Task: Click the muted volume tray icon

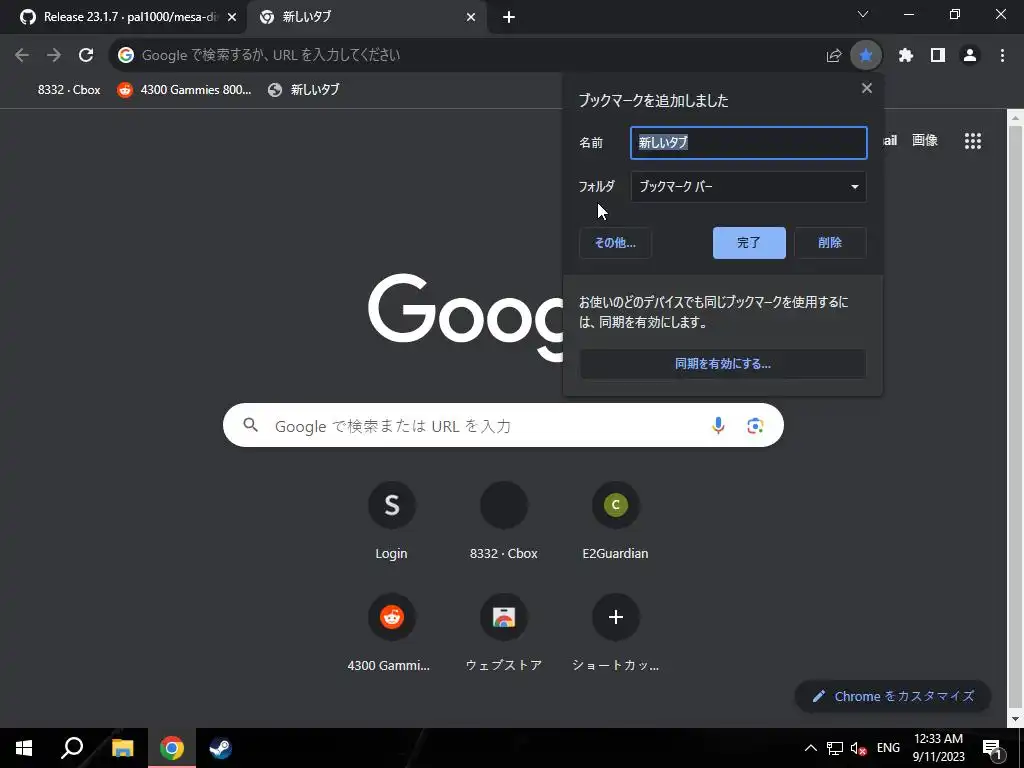Action: point(858,749)
